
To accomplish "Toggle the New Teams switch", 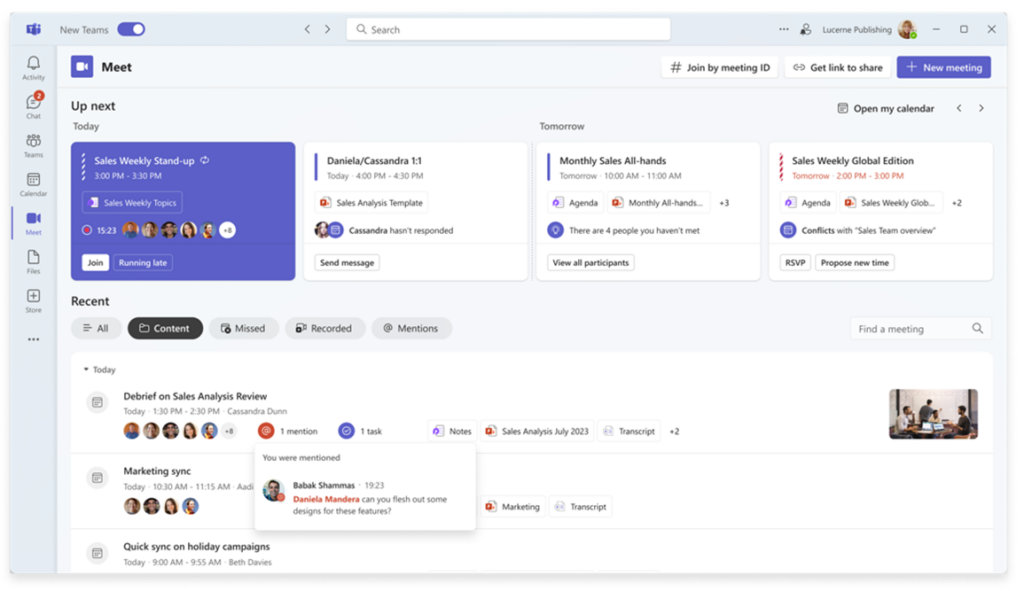I will [x=131, y=29].
